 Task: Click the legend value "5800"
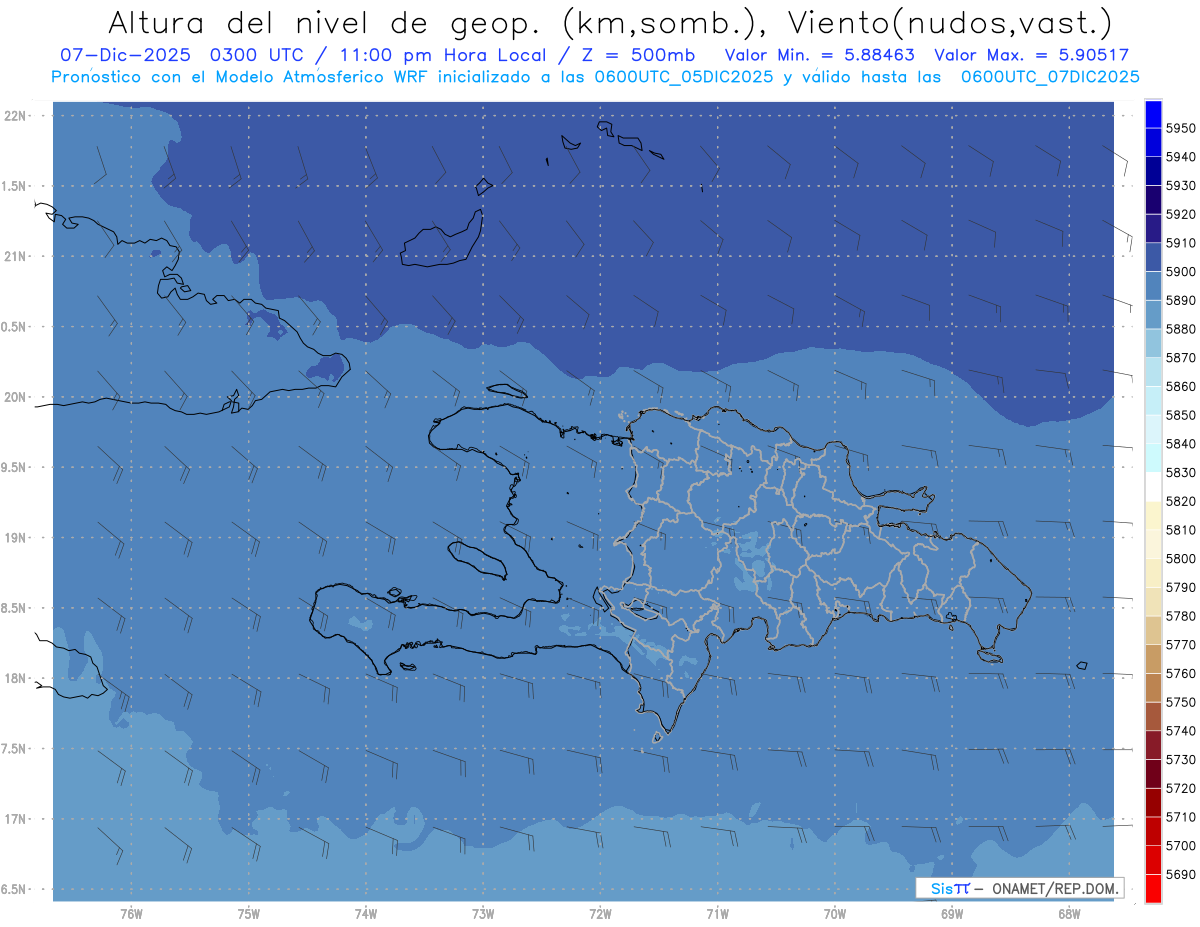pos(1181,559)
